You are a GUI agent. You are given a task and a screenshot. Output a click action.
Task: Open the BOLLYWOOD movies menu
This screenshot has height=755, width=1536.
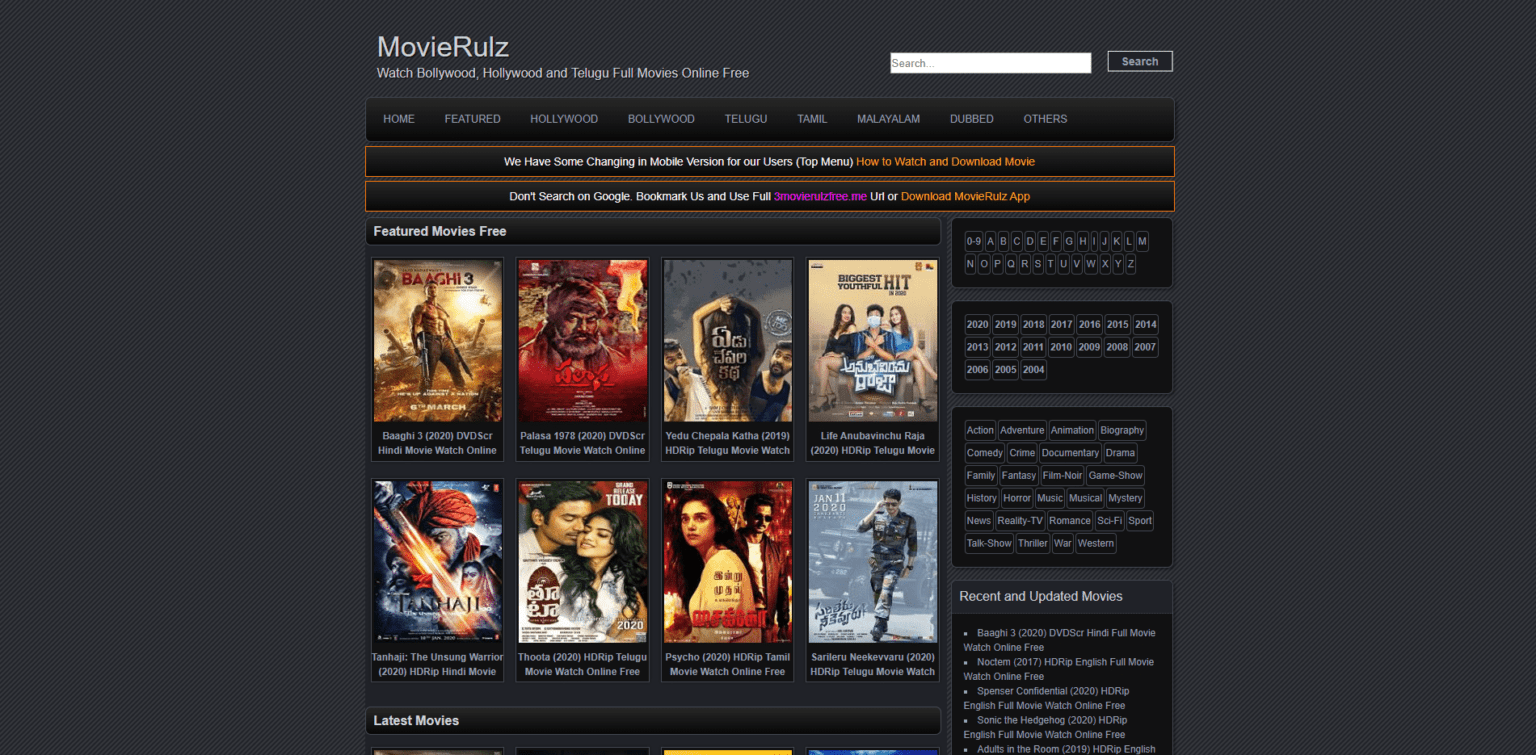pos(661,119)
